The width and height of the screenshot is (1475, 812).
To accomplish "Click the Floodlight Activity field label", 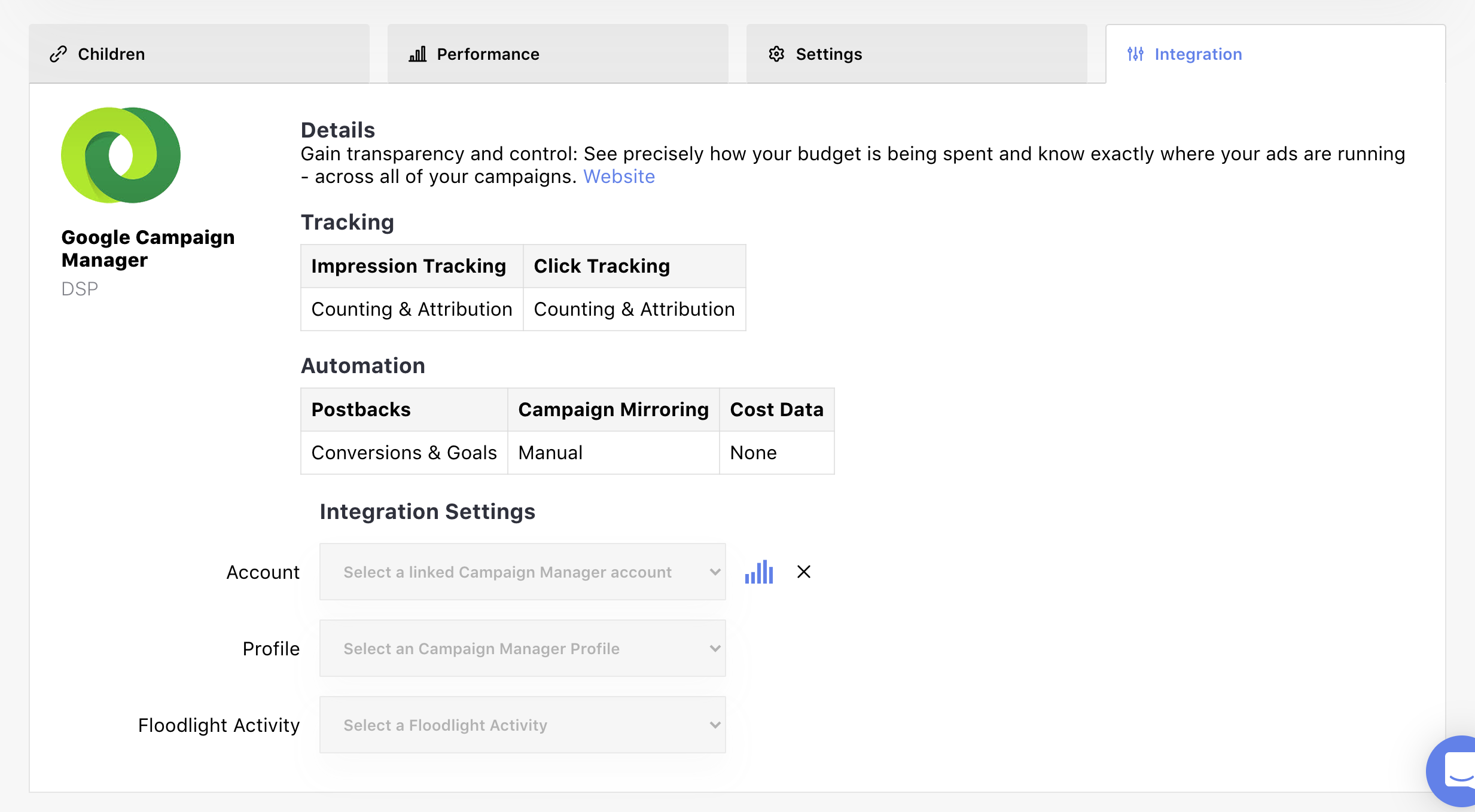I will 218,725.
